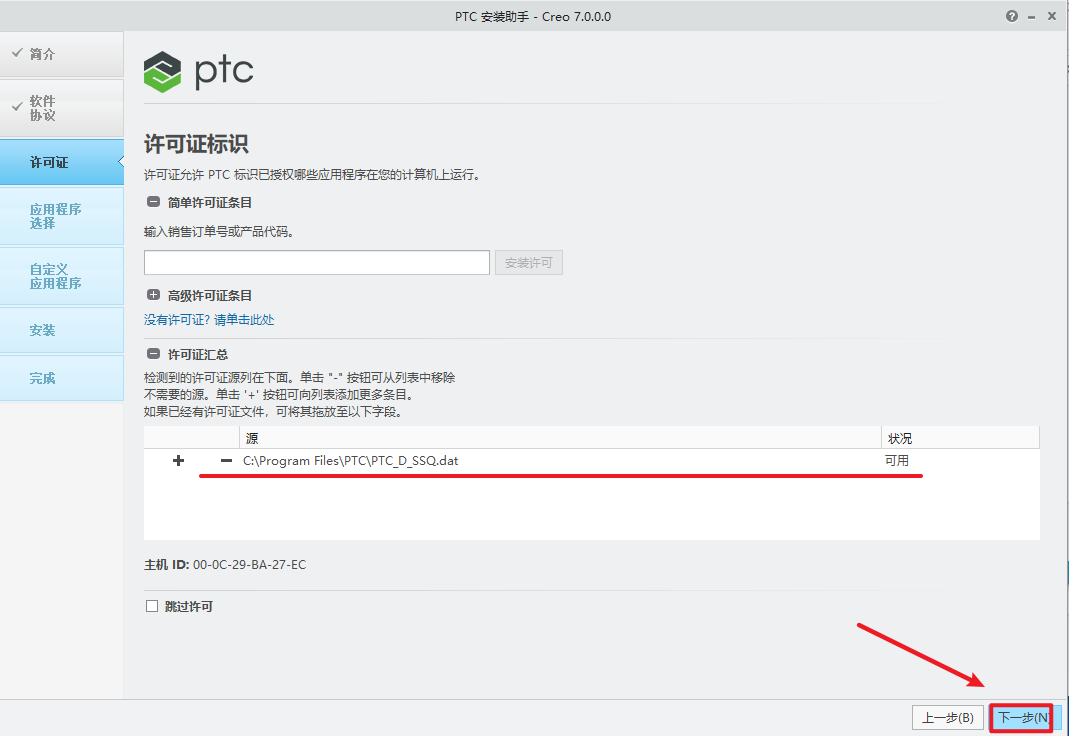Viewport: 1069px width, 736px height.
Task: Open the 没有许可证? 请单击此处 link
Action: coord(209,320)
